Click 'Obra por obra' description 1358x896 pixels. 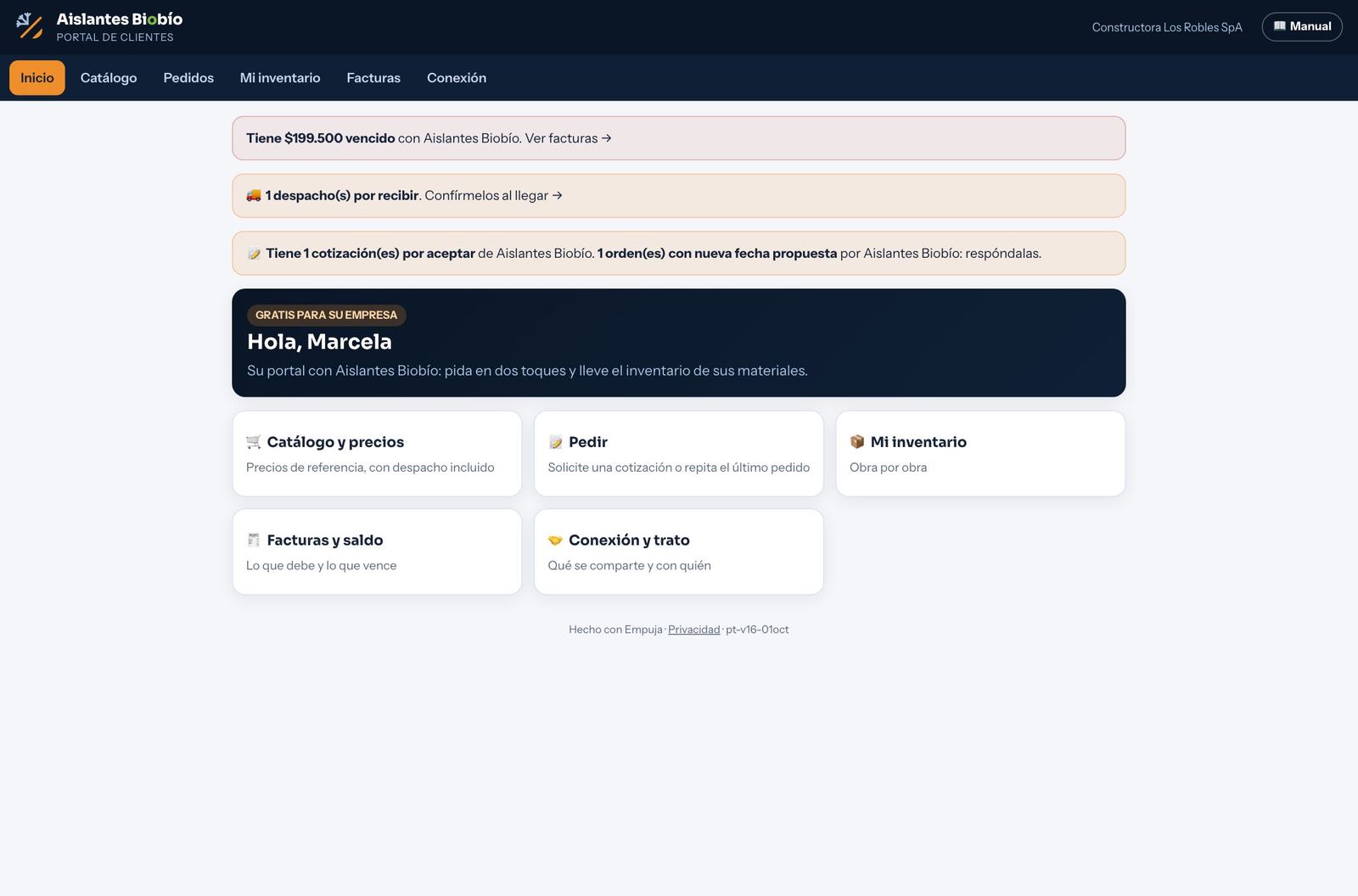point(889,468)
